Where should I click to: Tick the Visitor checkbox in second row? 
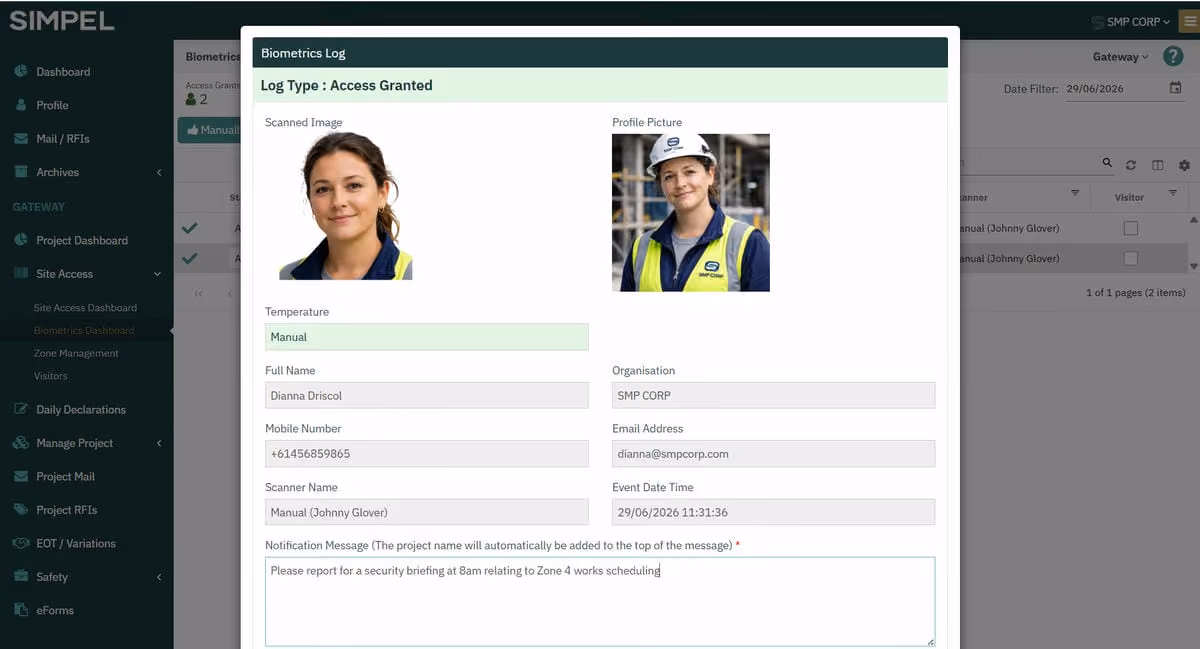[x=1130, y=258]
